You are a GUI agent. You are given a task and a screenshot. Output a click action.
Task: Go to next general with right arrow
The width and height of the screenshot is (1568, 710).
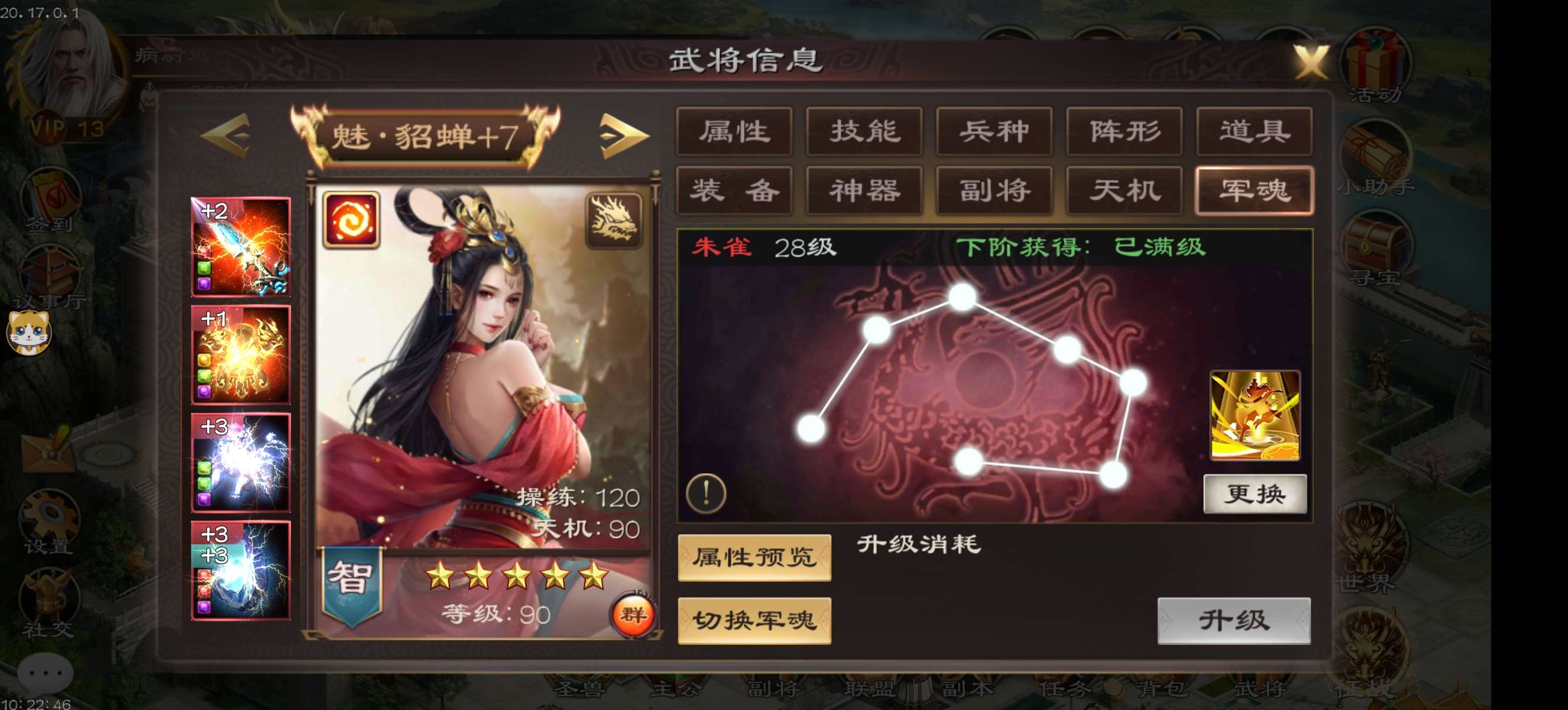coord(624,136)
